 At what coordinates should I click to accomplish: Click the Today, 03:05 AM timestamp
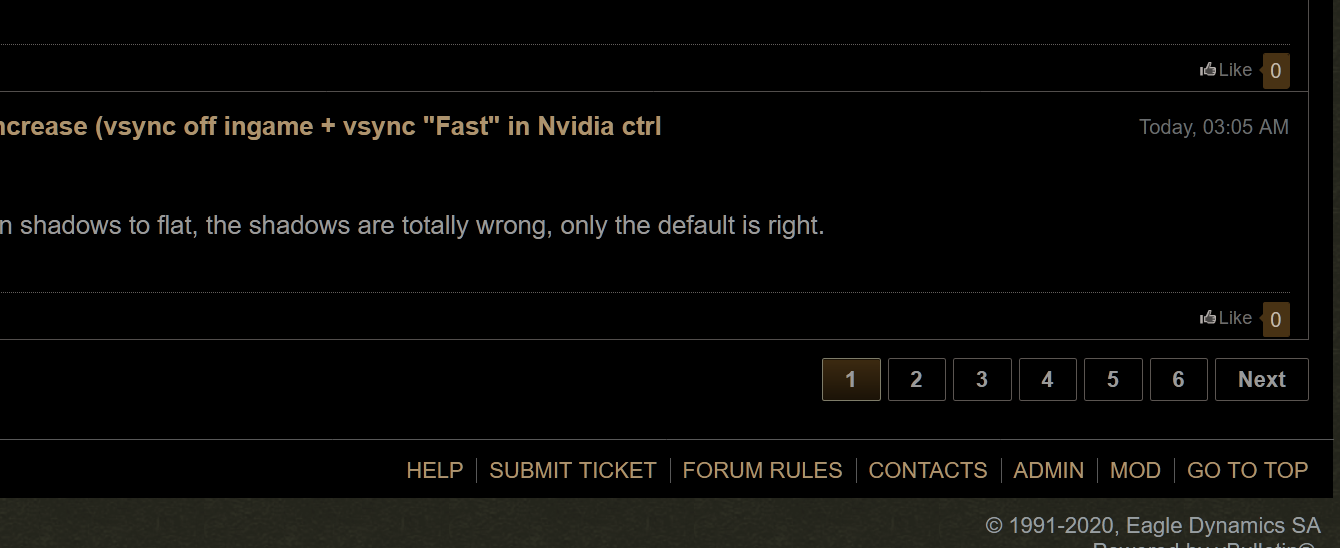coord(1214,127)
